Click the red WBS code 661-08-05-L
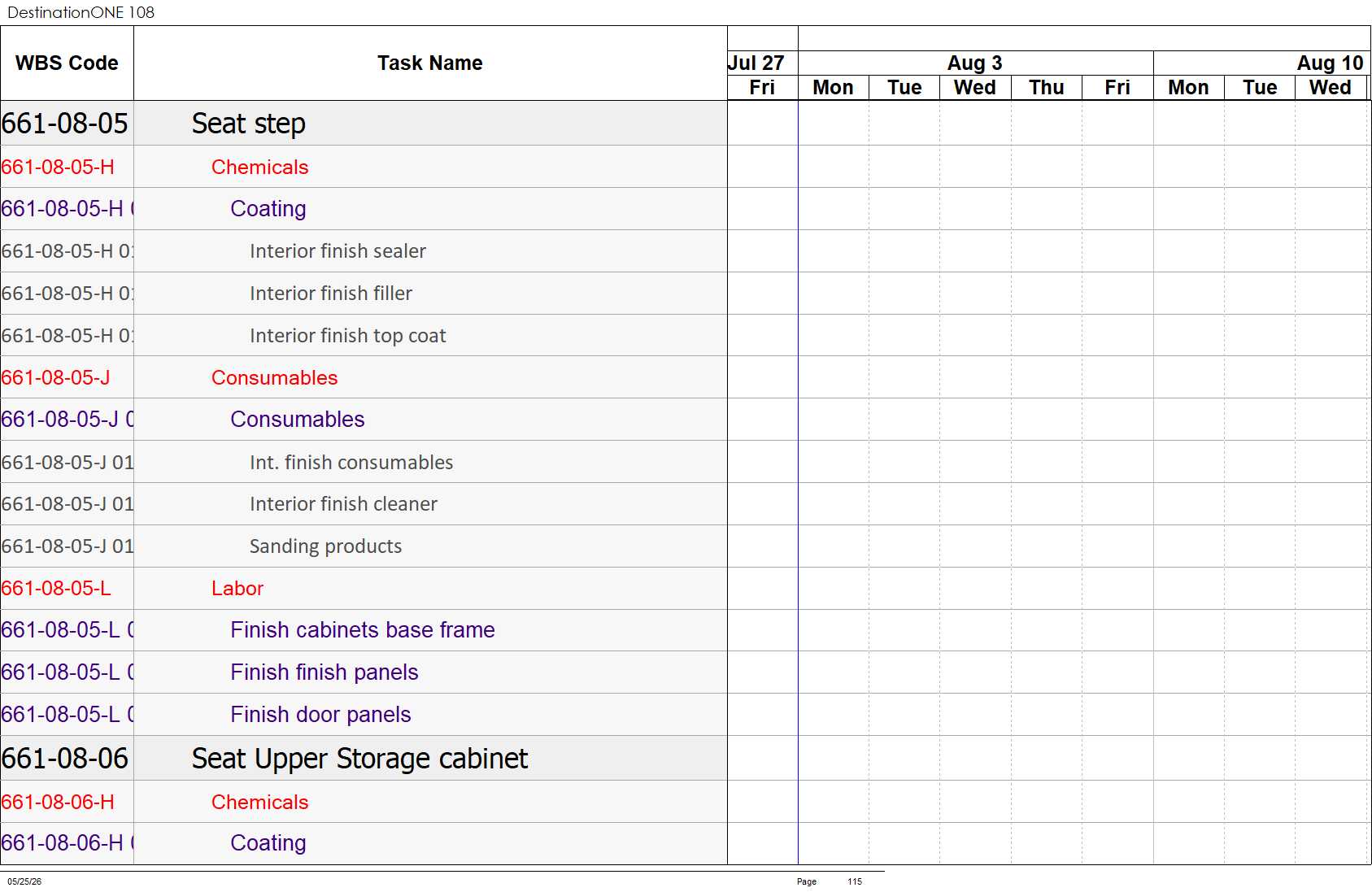1372x892 pixels. pos(56,589)
